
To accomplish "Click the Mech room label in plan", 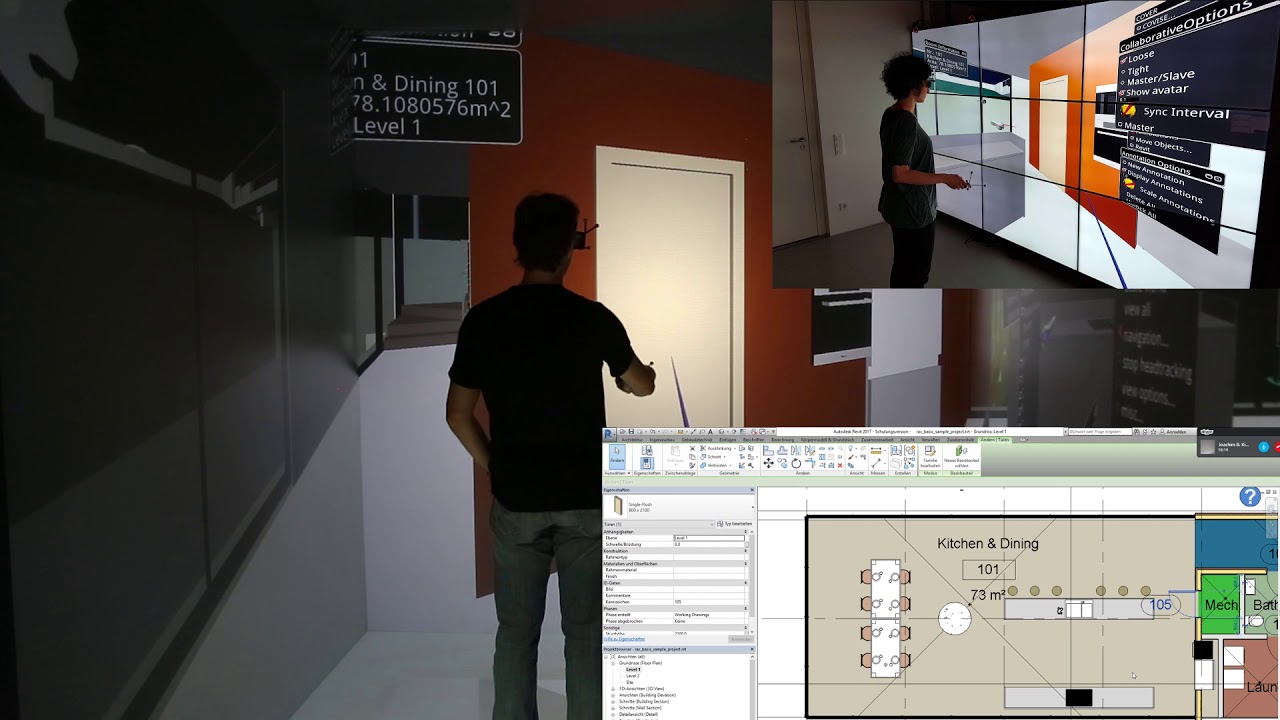I will point(1220,605).
